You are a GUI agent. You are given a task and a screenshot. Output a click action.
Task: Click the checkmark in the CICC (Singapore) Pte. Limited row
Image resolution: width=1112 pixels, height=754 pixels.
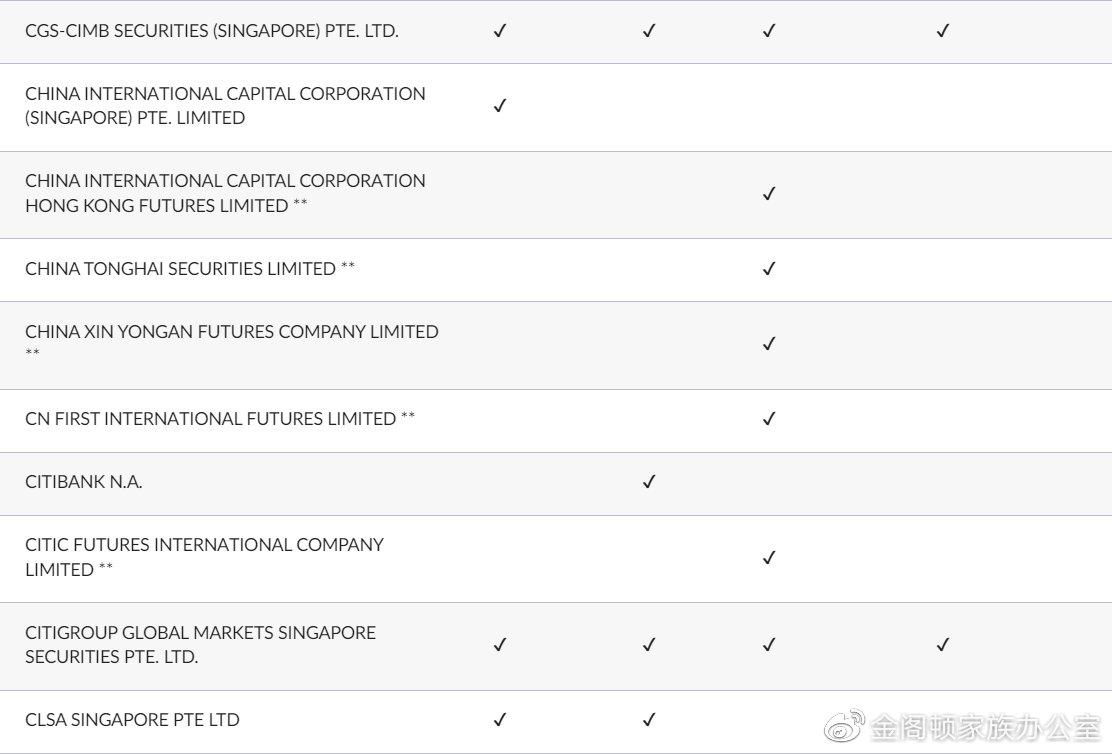(x=500, y=105)
